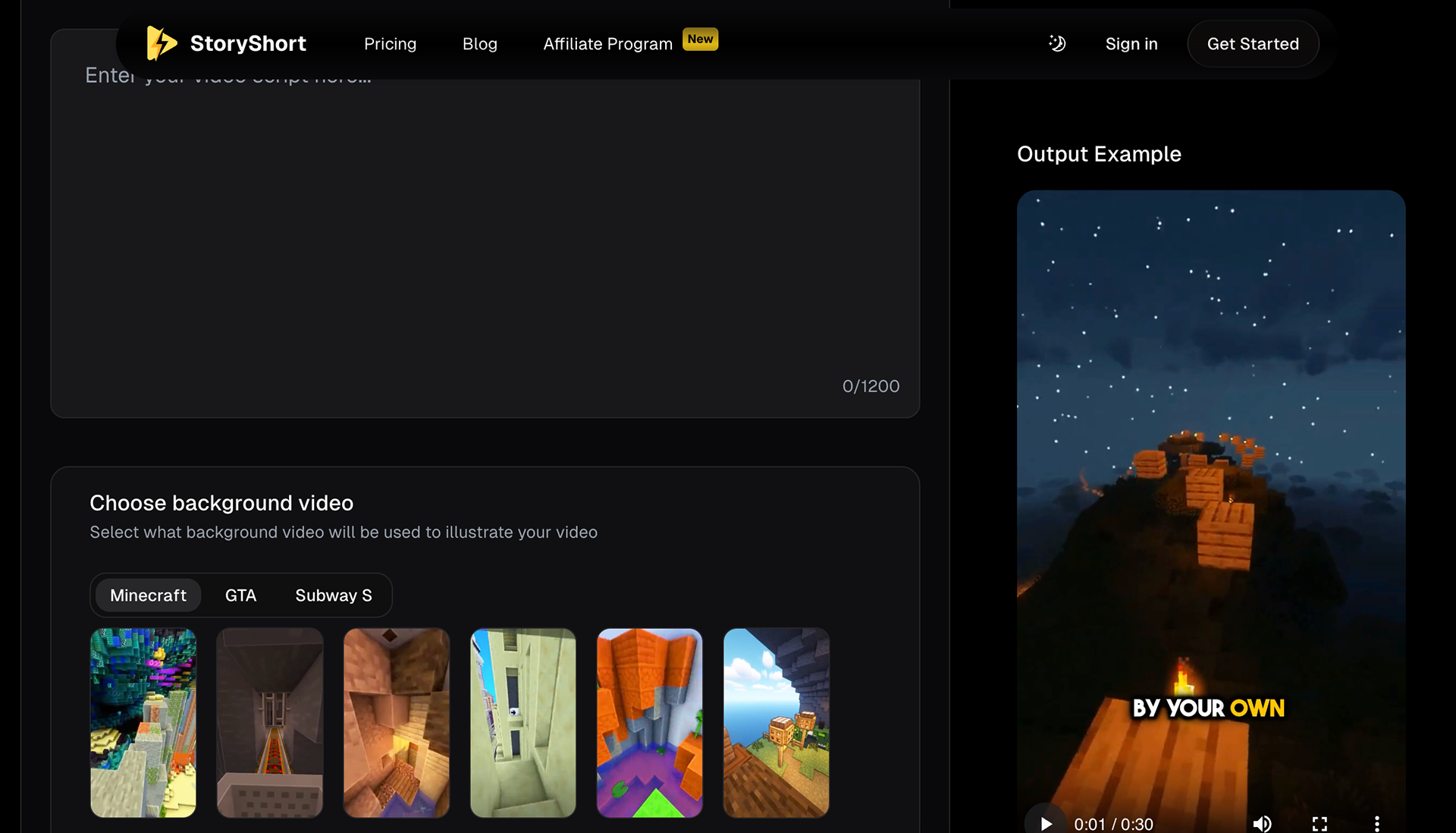
Task: Open the Affiliate Program page
Action: point(607,44)
